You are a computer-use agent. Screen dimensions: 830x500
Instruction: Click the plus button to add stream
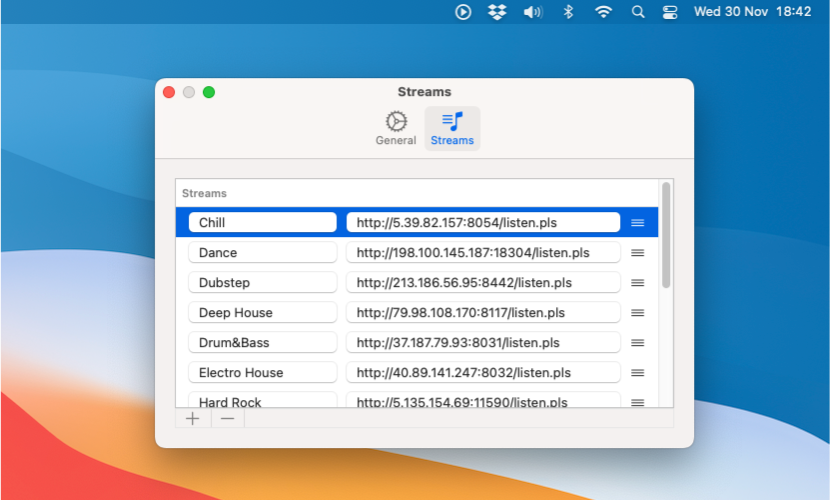click(x=193, y=418)
